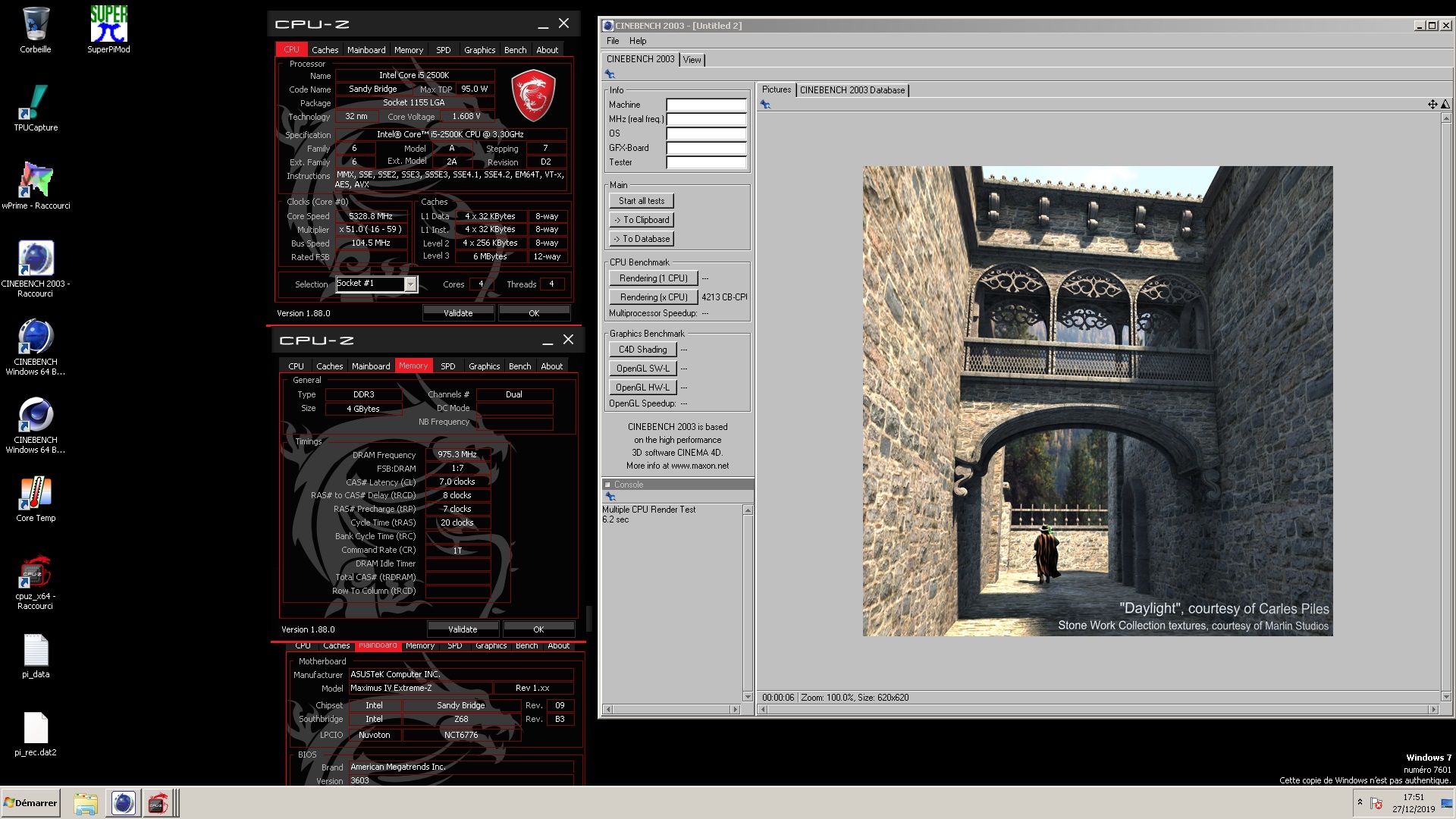Start the Rendering (1 CPU) benchmark
The image size is (1456, 819).
click(654, 278)
